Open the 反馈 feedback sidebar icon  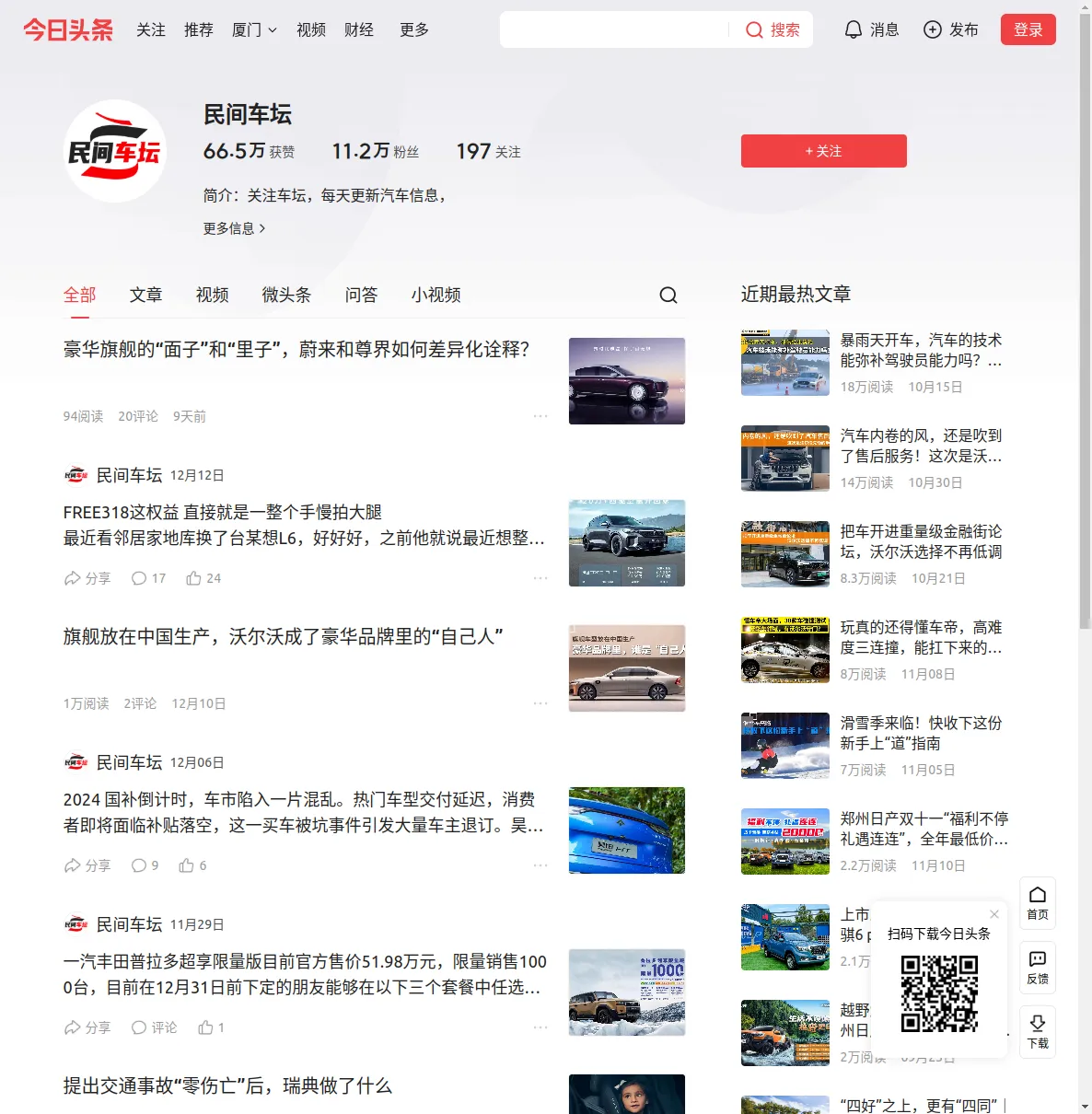(1038, 968)
